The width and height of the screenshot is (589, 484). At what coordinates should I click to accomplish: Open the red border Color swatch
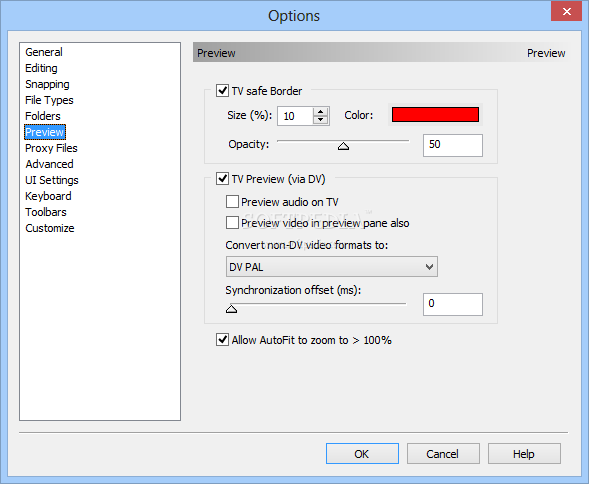click(435, 115)
